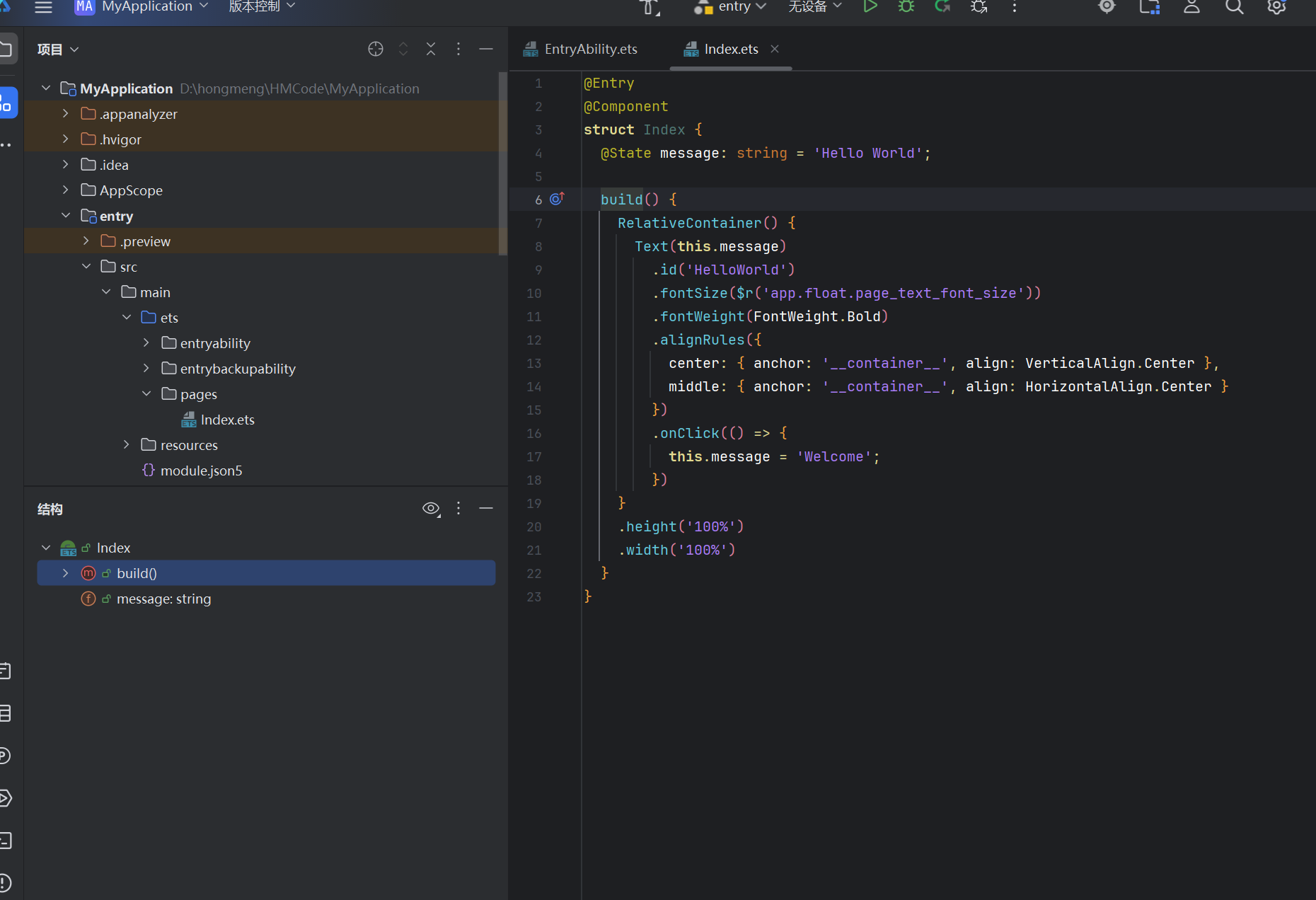Screen dimensions: 1316x900
Task: Open MyApplication project dropdown
Action: (142, 8)
